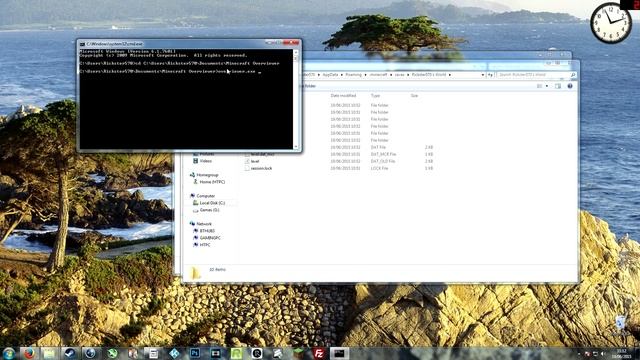The width and height of the screenshot is (640, 360).
Task: Click Roaming in the breadcrumb path
Action: coord(353,75)
